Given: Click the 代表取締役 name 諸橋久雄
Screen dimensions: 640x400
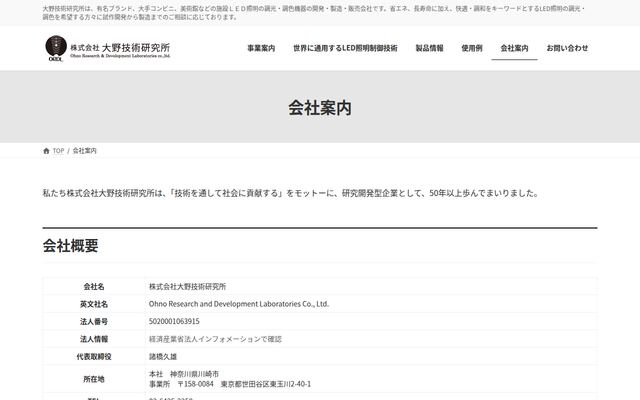Looking at the screenshot, I should click(x=162, y=356).
